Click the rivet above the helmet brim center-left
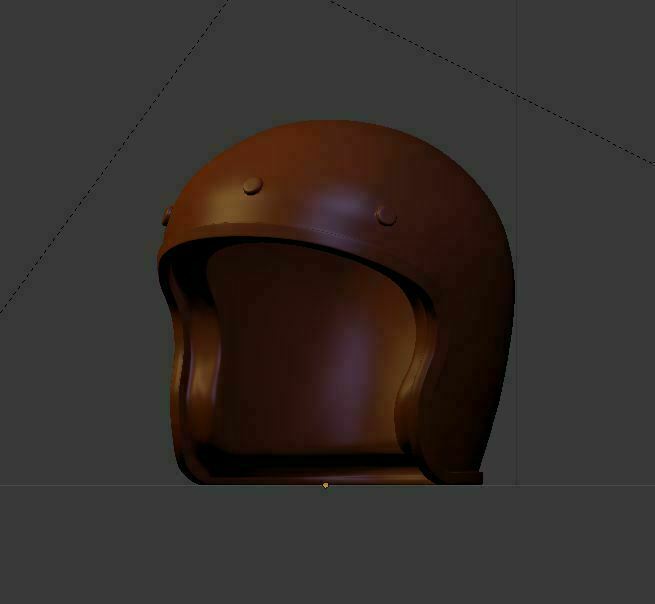This screenshot has width=655, height=604. pyautogui.click(x=253, y=185)
